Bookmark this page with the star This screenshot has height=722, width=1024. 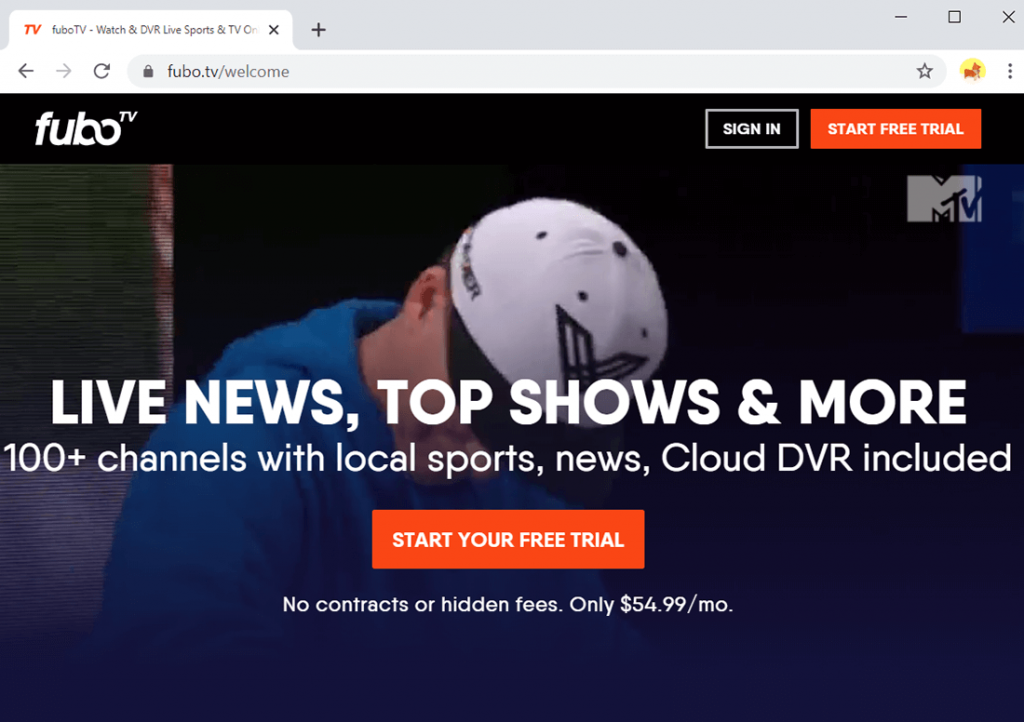point(924,71)
